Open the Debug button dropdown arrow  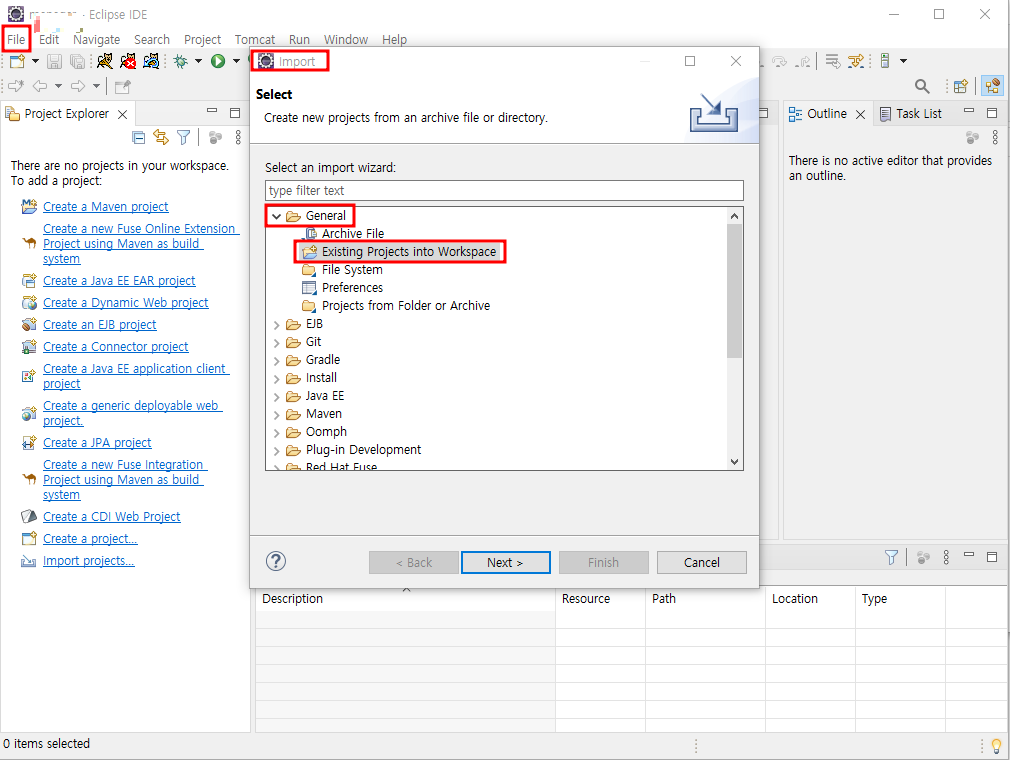pyautogui.click(x=198, y=61)
